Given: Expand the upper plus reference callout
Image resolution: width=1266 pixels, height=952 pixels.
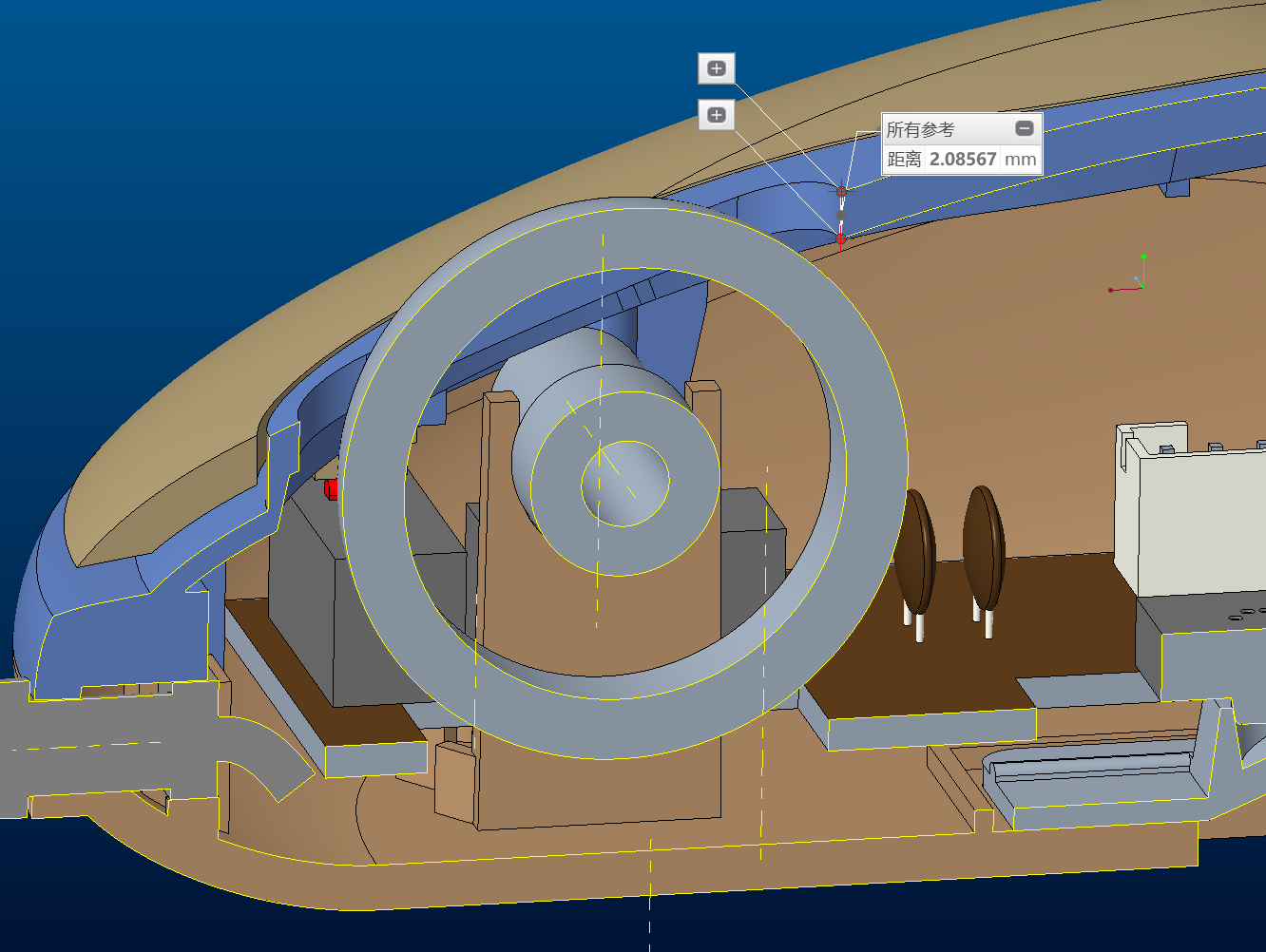Looking at the screenshot, I should [717, 68].
